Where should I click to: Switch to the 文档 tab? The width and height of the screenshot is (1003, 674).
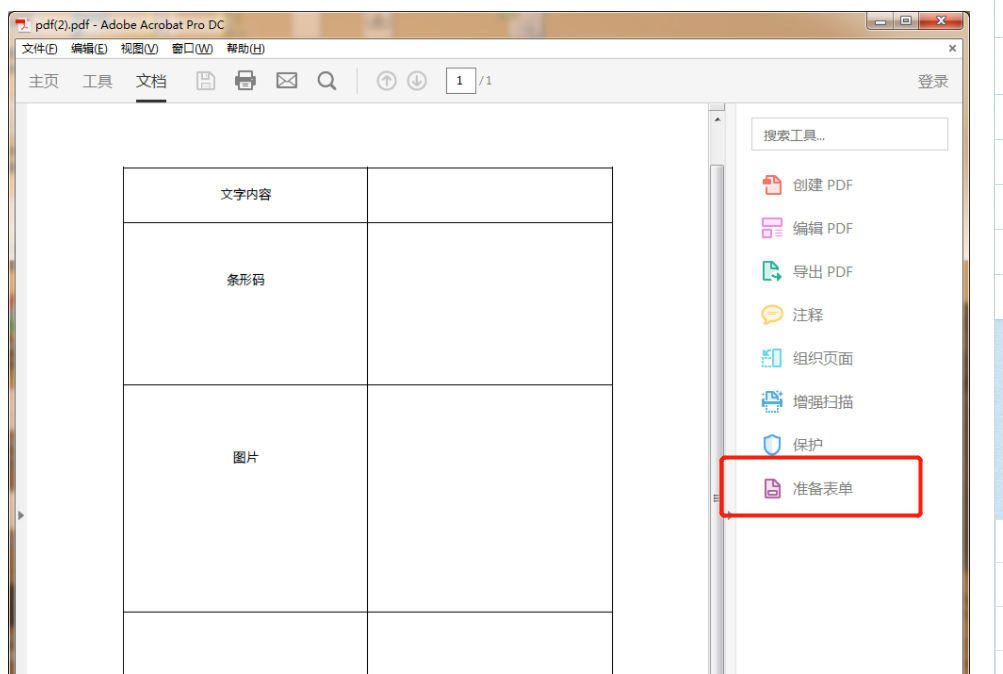click(151, 81)
